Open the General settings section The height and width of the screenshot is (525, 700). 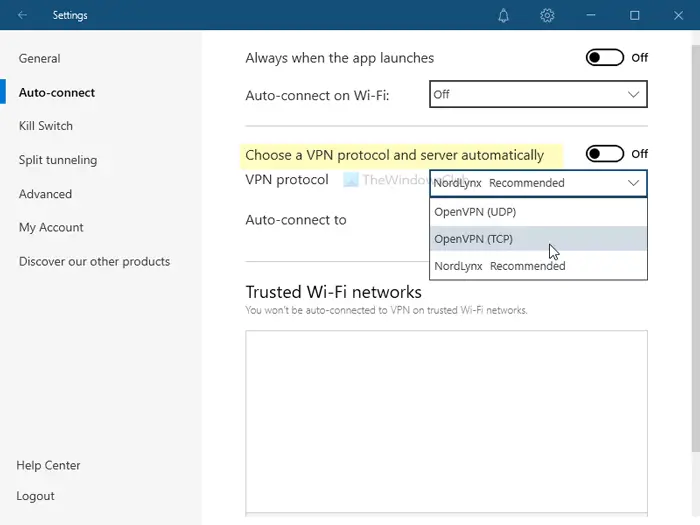(40, 59)
